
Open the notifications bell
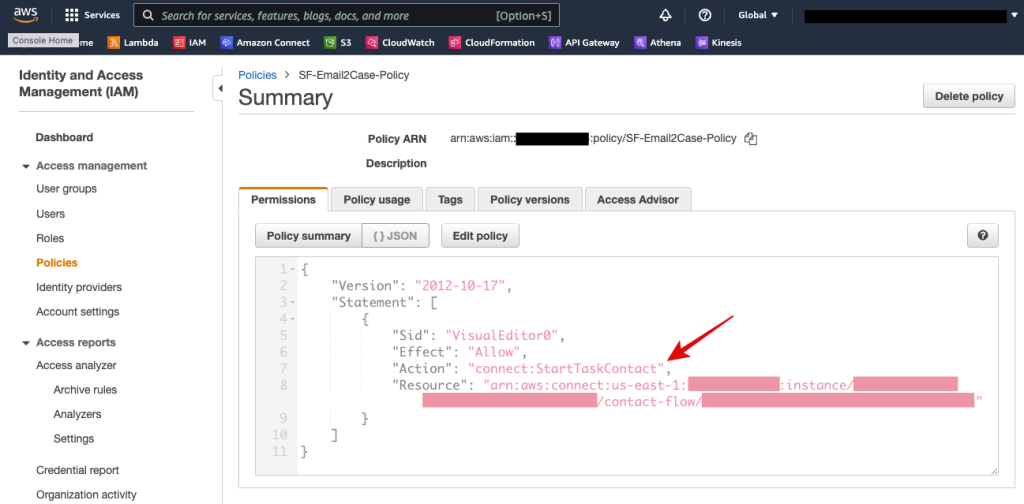(665, 15)
